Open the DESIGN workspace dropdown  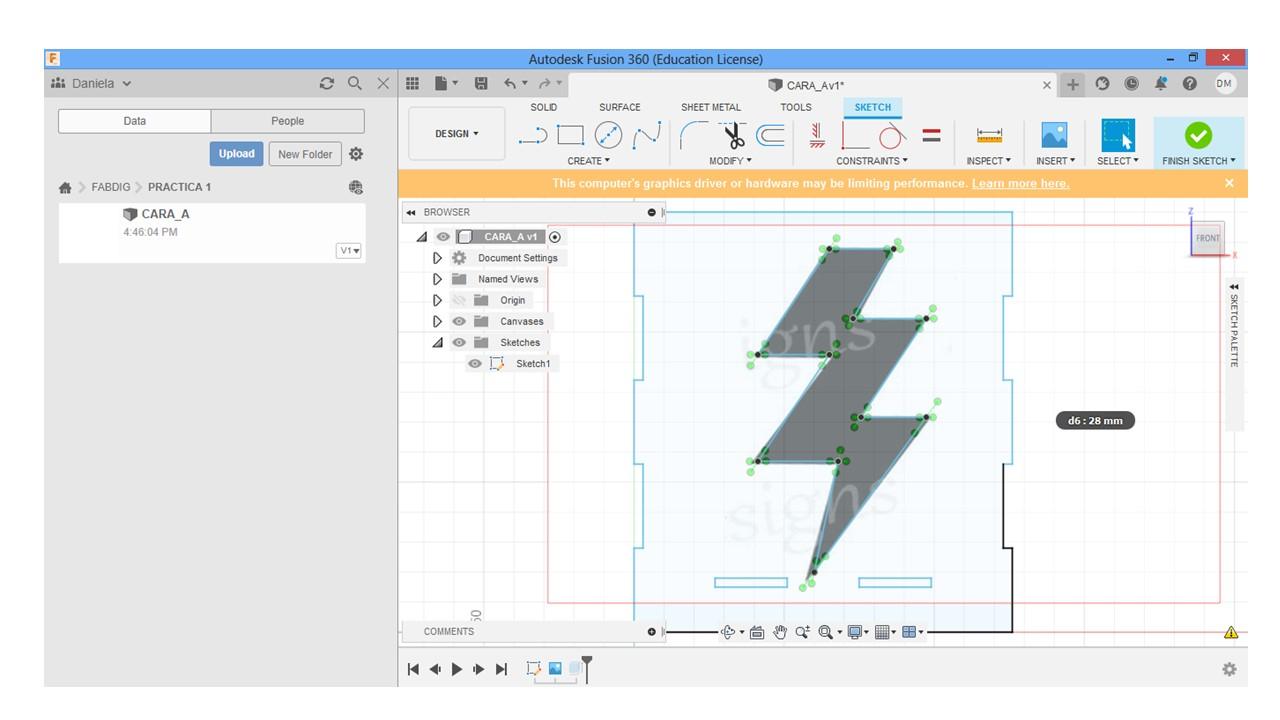[x=456, y=134]
